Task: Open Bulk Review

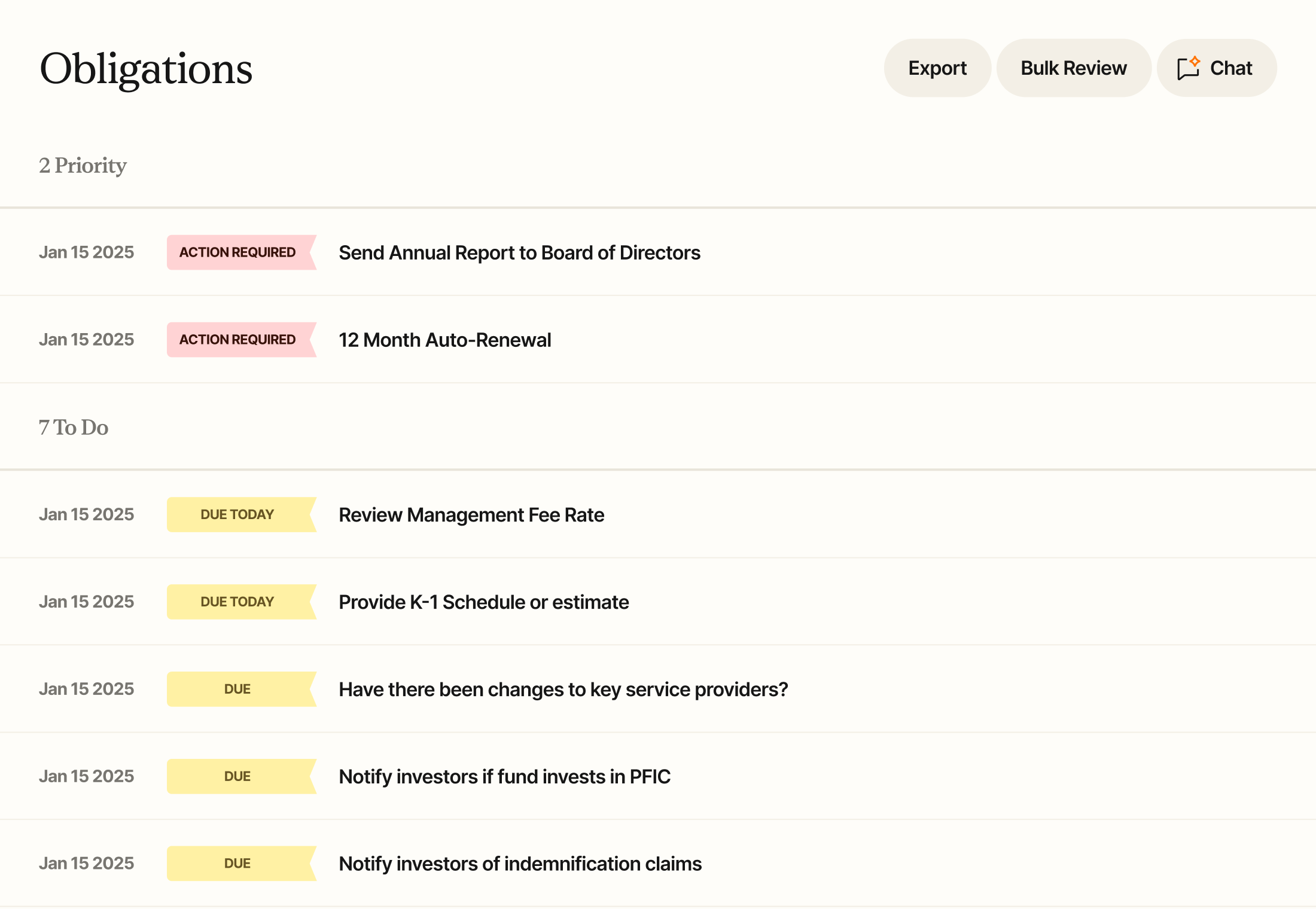Action: coord(1074,68)
